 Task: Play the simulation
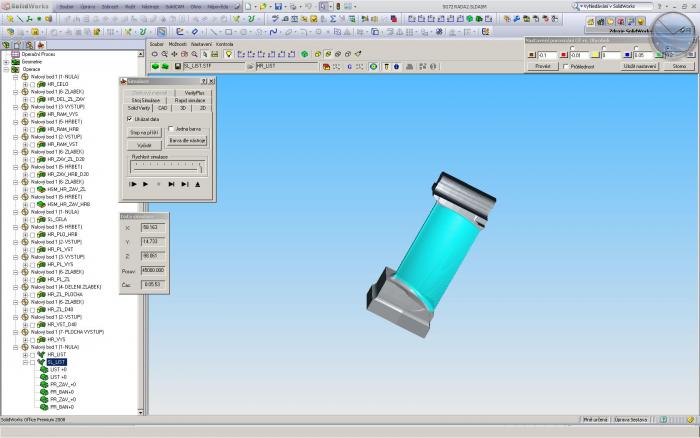coord(145,184)
